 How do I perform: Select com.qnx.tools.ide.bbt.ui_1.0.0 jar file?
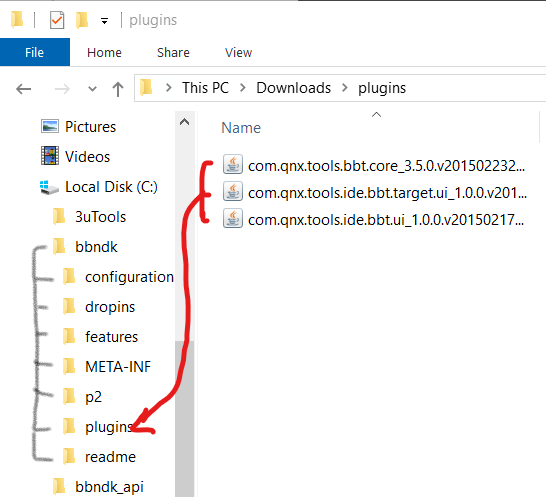coord(386,220)
